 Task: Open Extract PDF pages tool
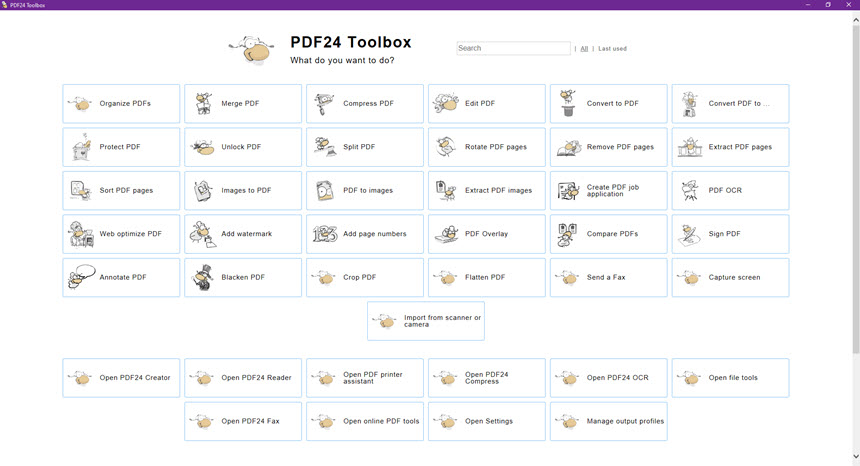coord(730,147)
